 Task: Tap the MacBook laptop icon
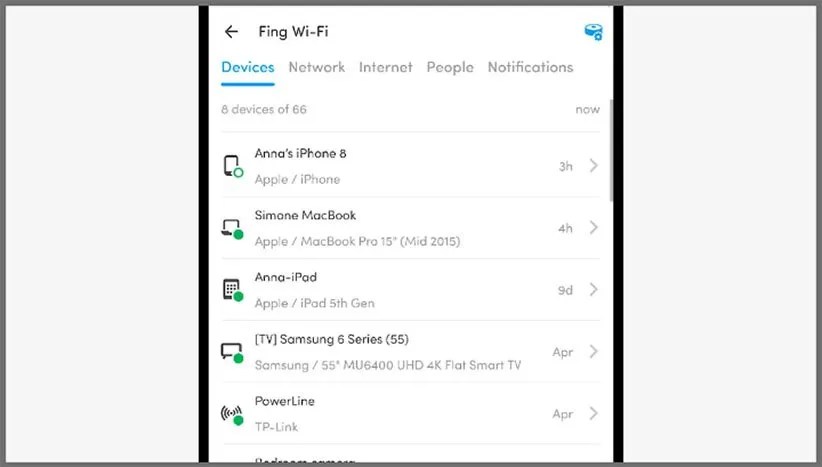point(232,228)
